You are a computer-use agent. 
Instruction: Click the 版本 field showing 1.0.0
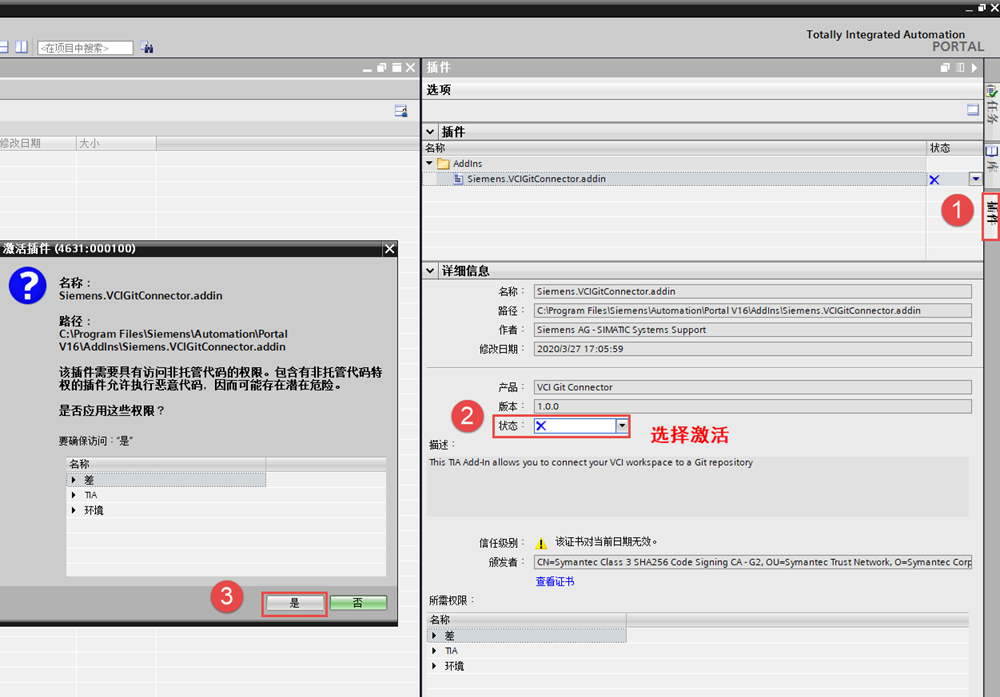point(753,406)
